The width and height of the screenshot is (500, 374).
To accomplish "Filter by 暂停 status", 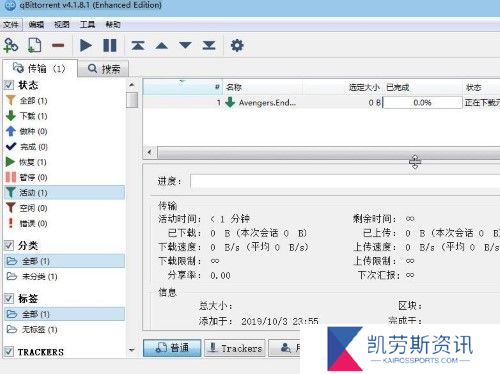I will 65,177.
